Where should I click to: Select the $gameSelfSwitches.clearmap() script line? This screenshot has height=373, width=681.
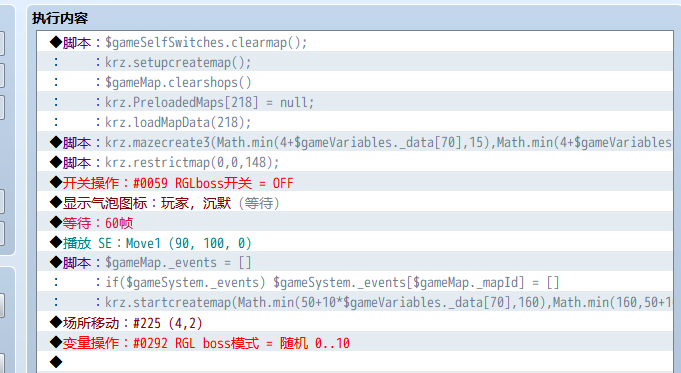(355, 42)
